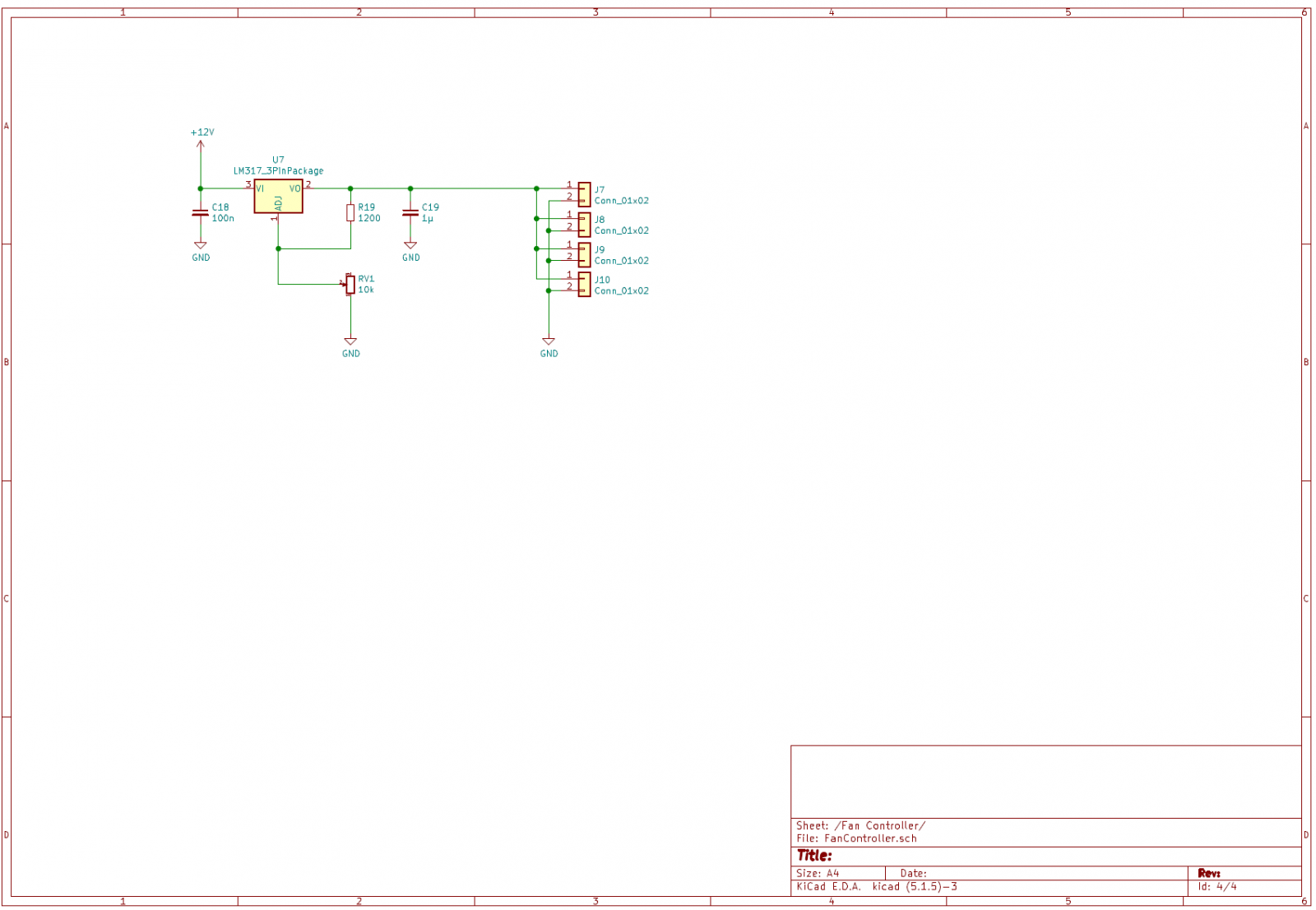
Task: Click the 'Id: 4/4' sheet number
Action: pyautogui.click(x=1217, y=886)
